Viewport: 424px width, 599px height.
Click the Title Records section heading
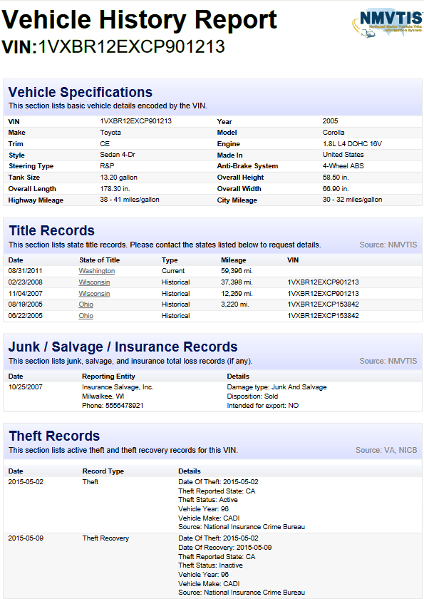(52, 230)
